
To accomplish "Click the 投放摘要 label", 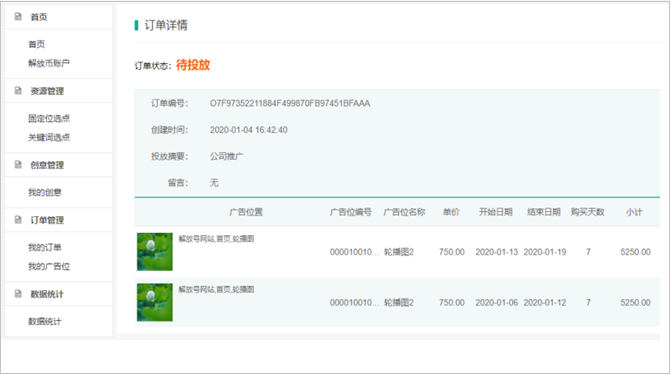I will [169, 156].
